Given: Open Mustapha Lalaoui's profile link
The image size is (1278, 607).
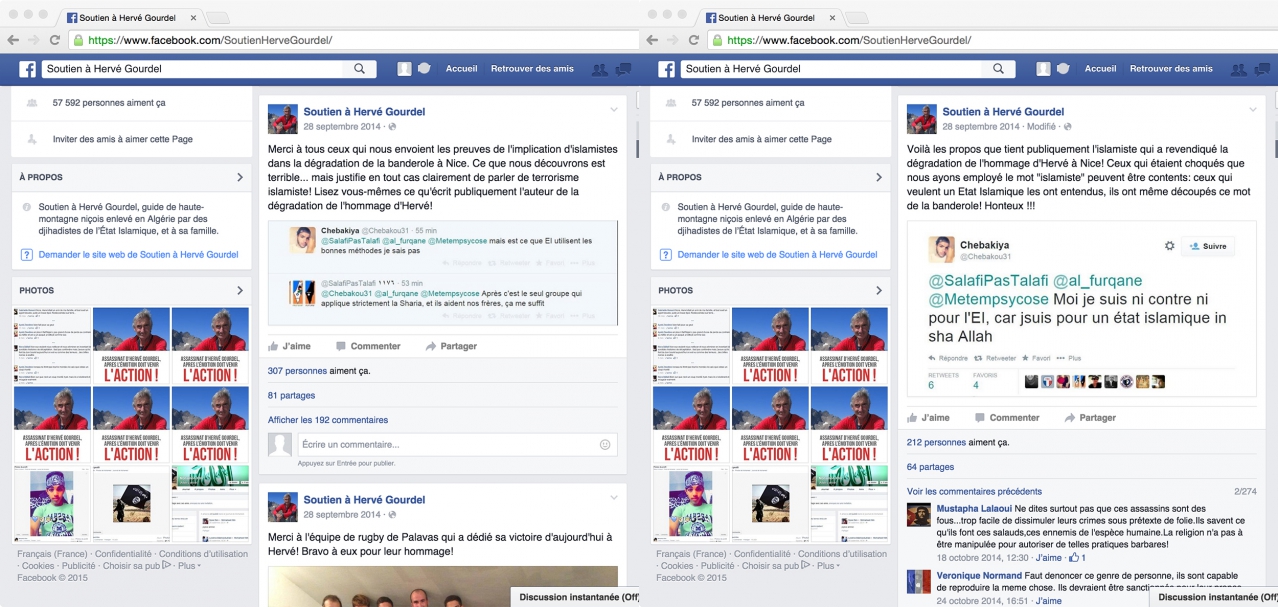Looking at the screenshot, I should click(x=973, y=508).
